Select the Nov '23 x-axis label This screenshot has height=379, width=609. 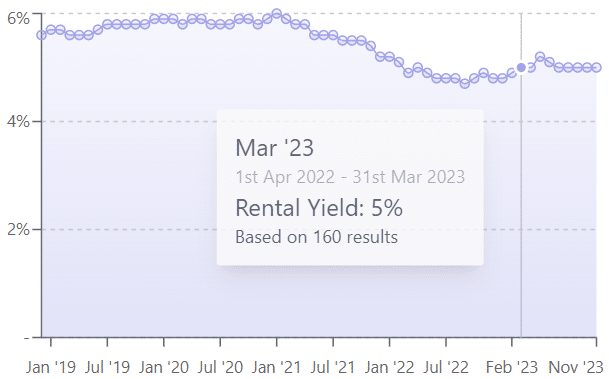[x=576, y=367]
